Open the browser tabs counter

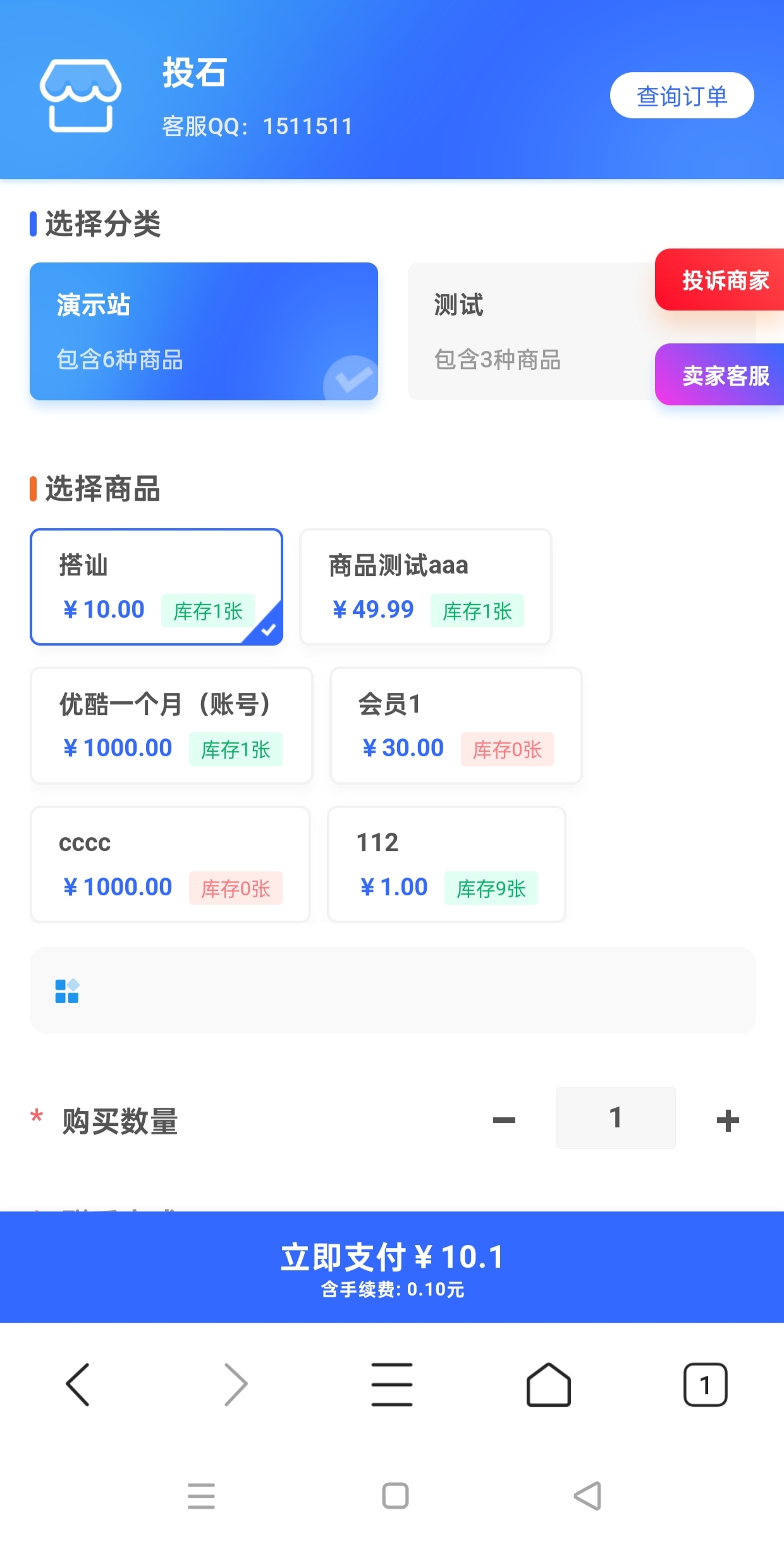[x=705, y=1384]
